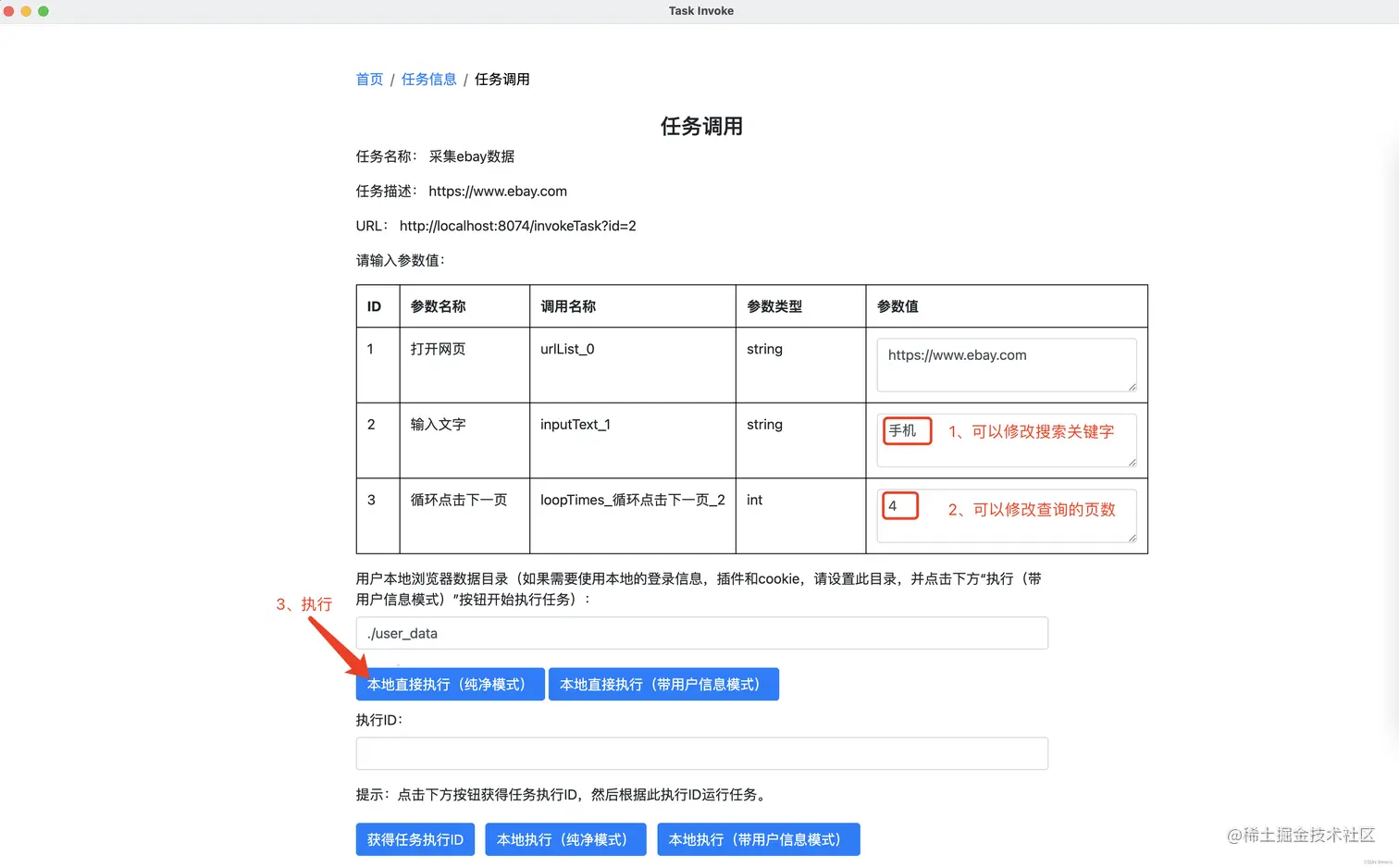Open the 任务信息 breadcrumb link
1399x868 pixels.
428,80
